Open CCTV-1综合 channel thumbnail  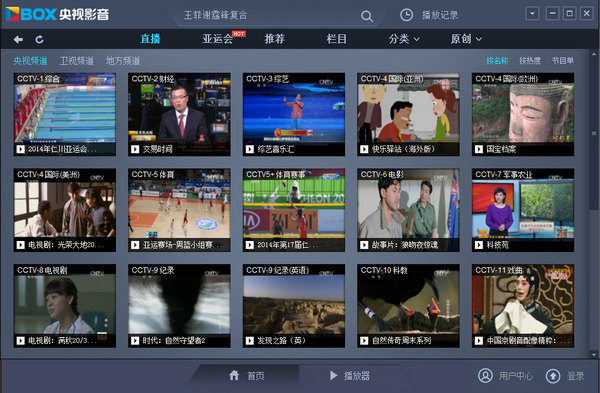(65, 114)
